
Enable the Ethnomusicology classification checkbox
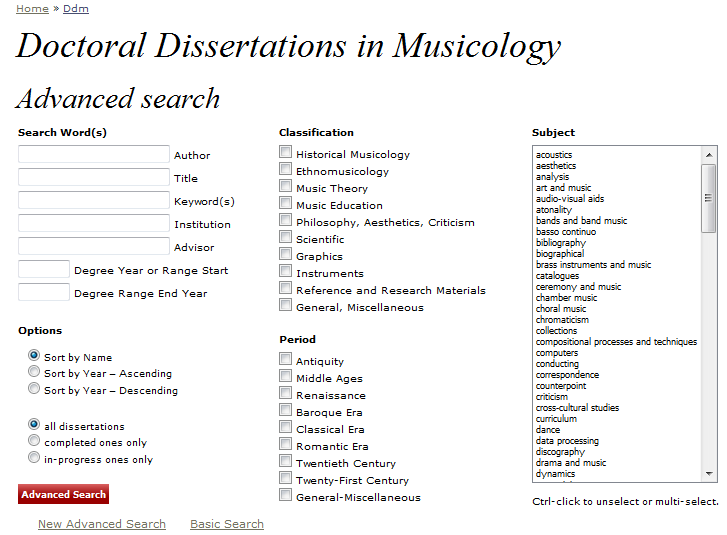point(286,170)
